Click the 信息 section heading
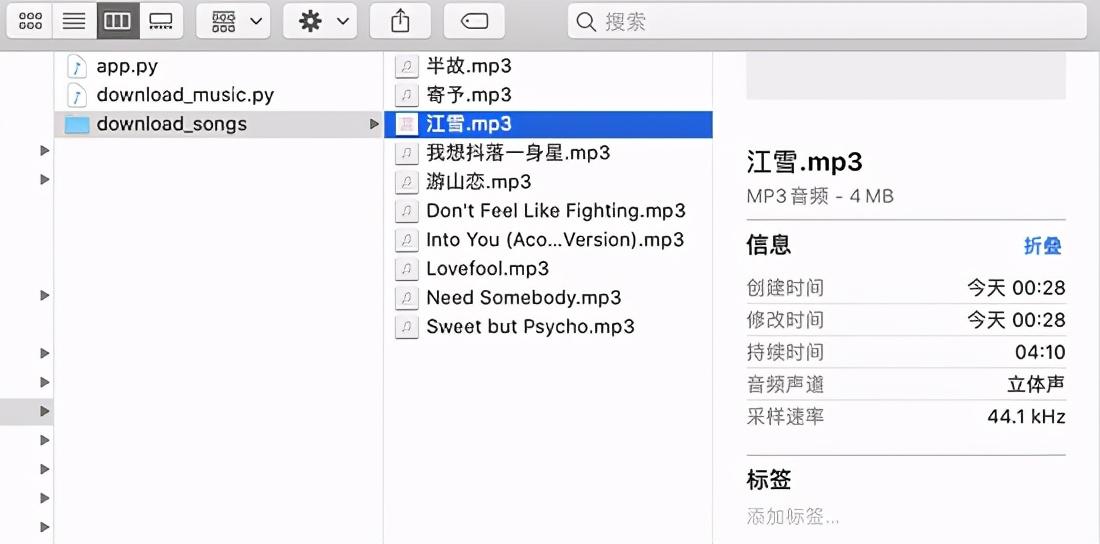 (768, 244)
